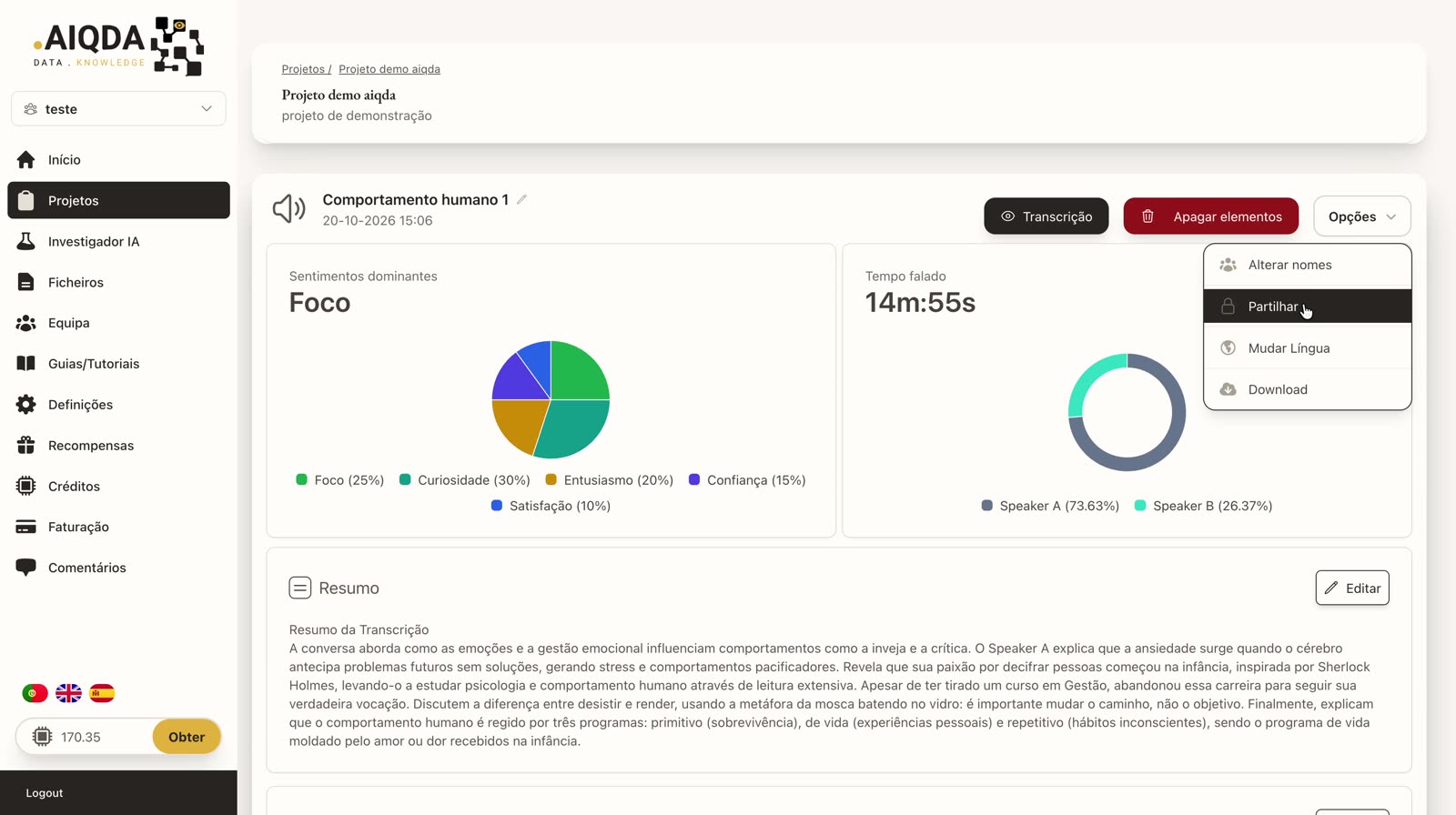Viewport: 1456px width, 815px height.
Task: Select Alterar nomes from the options menu
Action: (x=1308, y=265)
